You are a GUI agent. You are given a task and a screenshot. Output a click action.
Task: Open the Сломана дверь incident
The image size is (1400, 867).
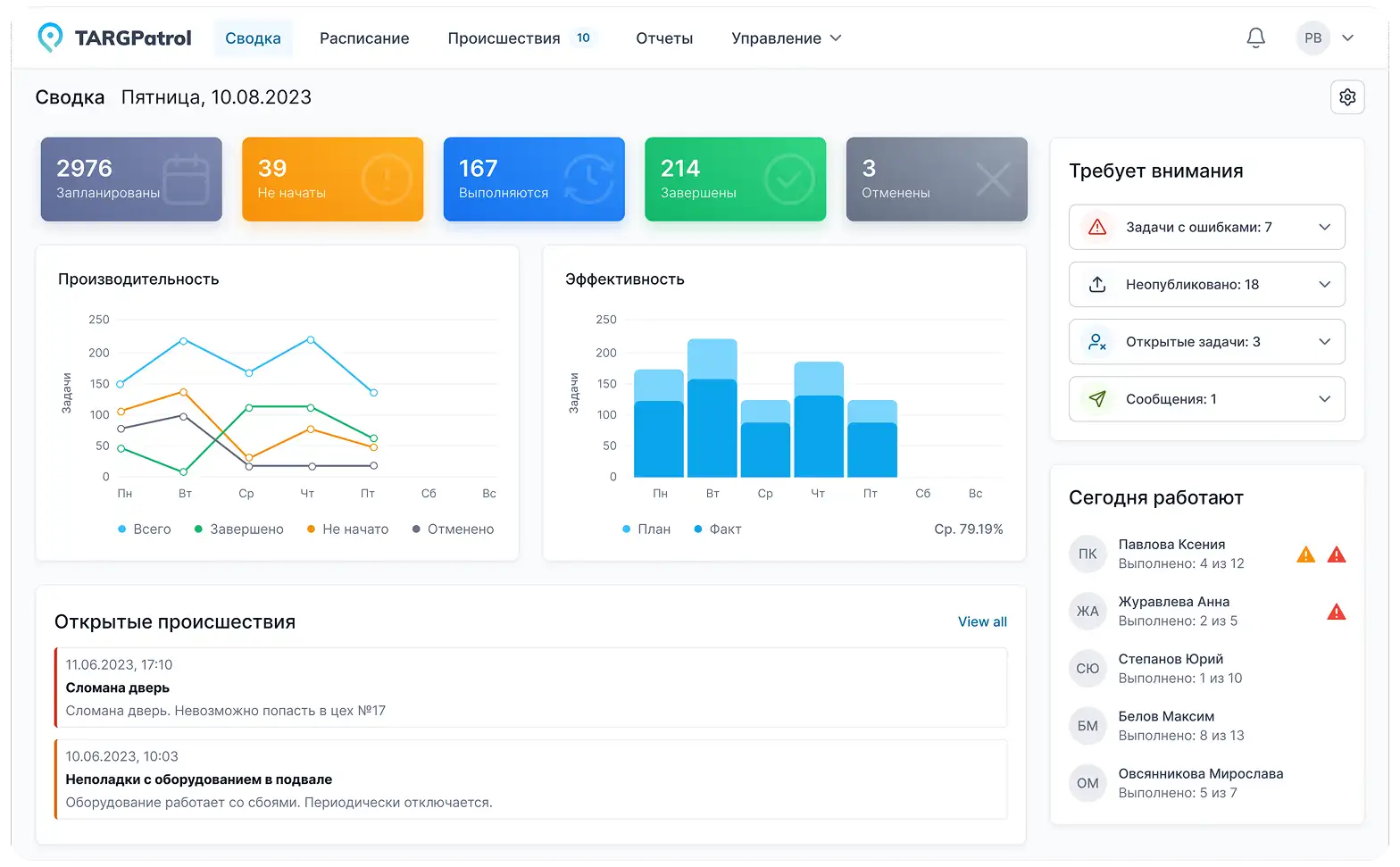coord(530,688)
